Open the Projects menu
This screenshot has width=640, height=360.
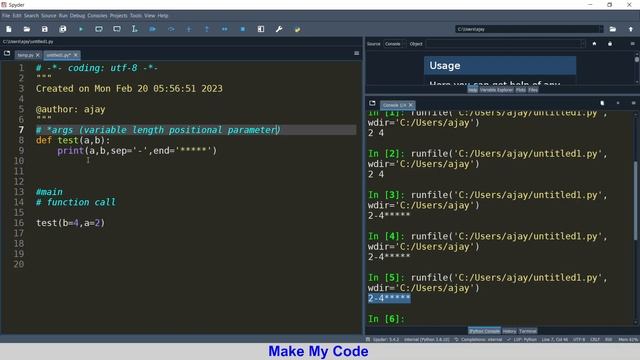pyautogui.click(x=118, y=16)
